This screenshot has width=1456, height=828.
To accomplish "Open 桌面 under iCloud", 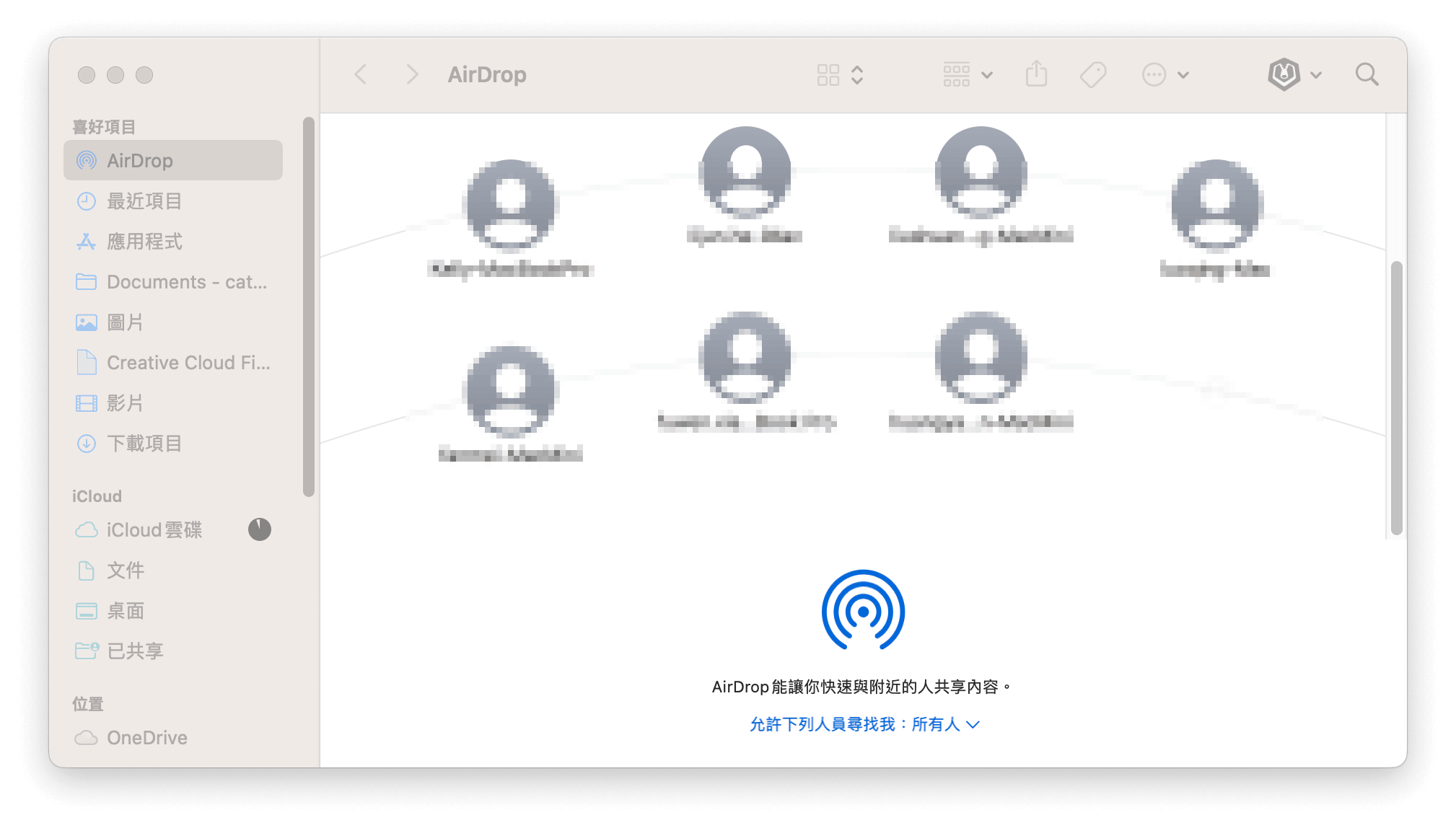I will (x=173, y=610).
